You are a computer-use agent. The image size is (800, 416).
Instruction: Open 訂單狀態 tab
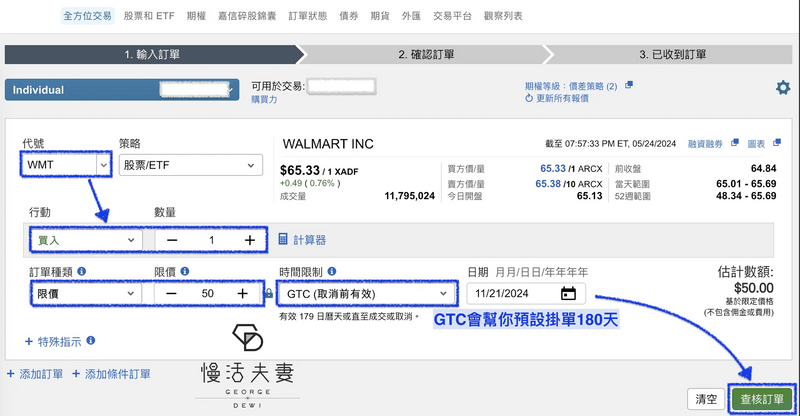click(x=308, y=16)
